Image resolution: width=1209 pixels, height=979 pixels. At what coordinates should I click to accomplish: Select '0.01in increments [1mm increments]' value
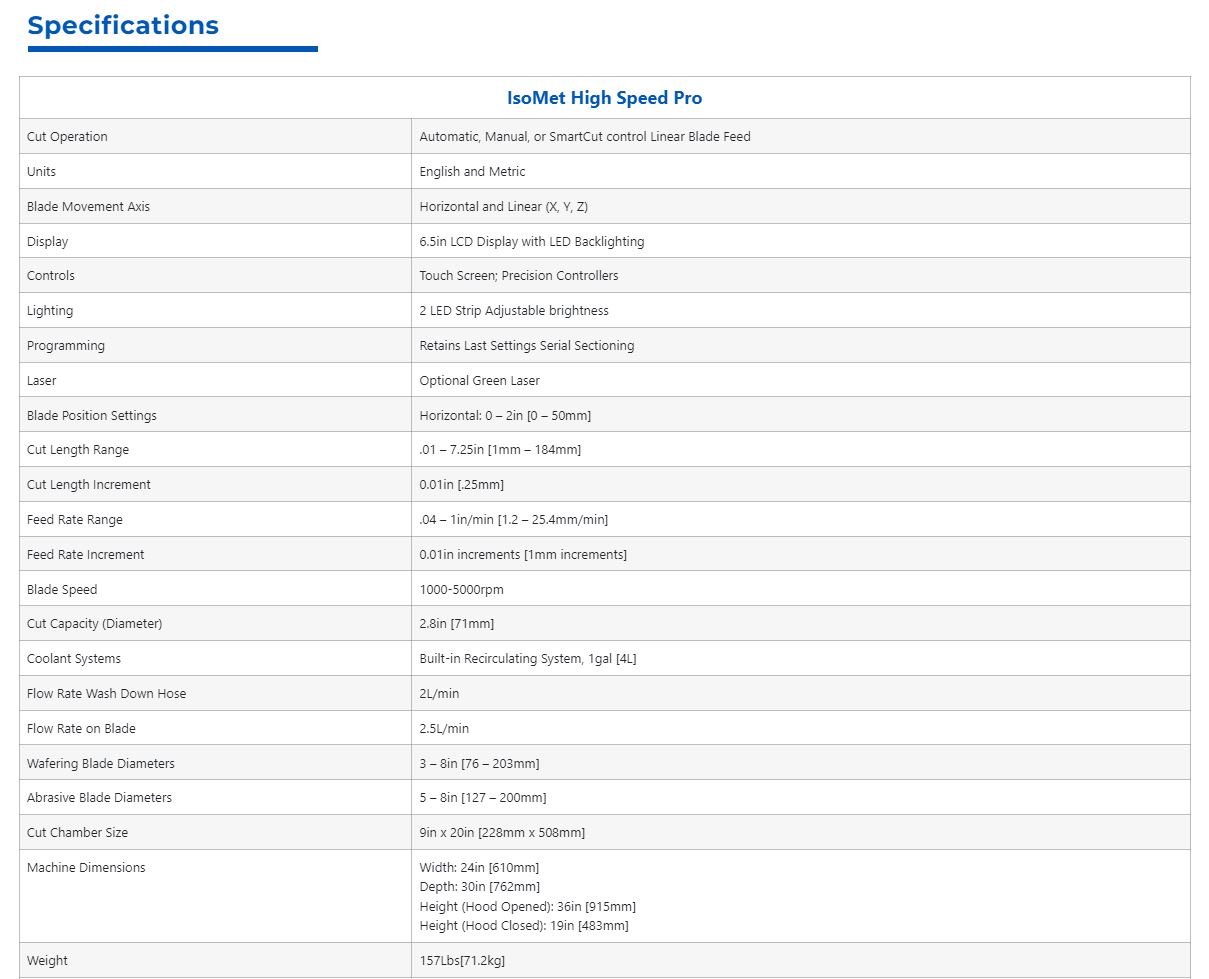(523, 555)
